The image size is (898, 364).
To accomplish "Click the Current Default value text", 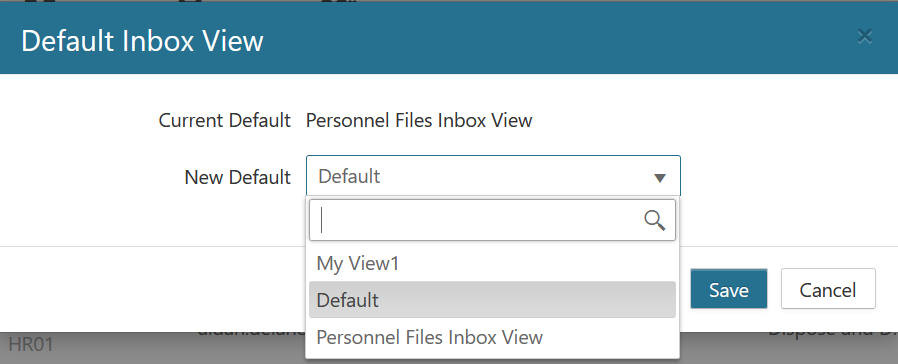I will click(419, 121).
